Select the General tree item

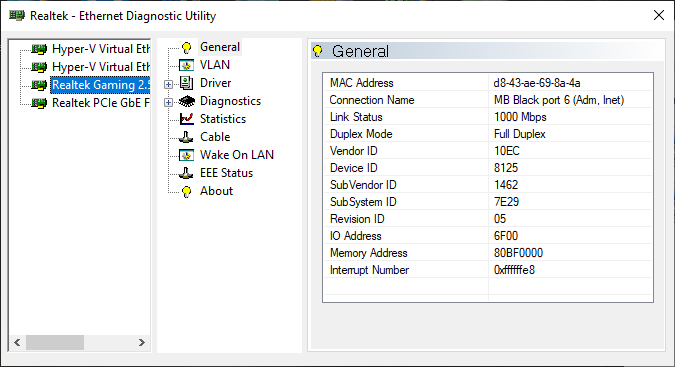click(220, 47)
